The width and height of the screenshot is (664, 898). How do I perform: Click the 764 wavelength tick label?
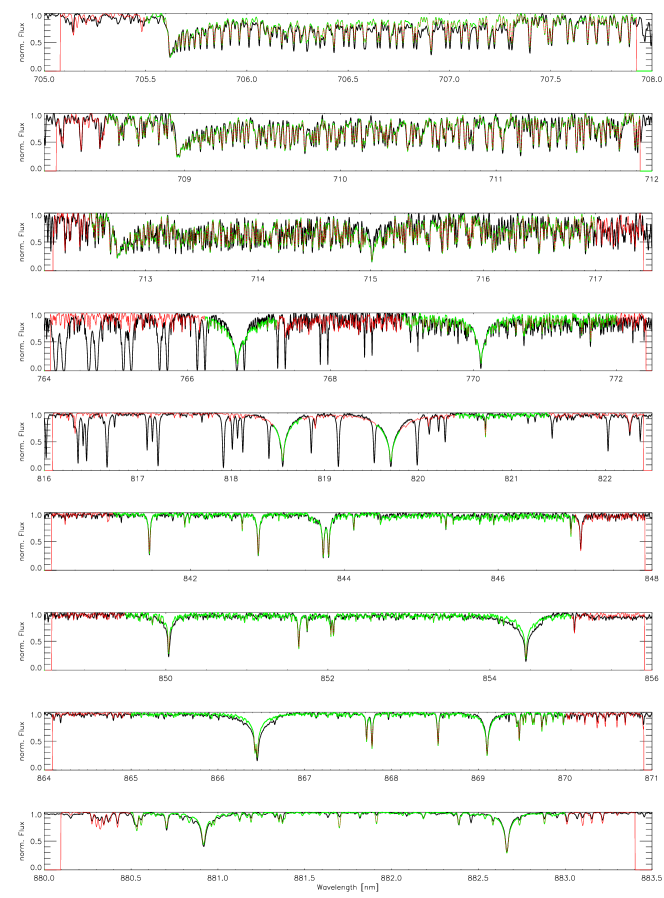(44, 379)
